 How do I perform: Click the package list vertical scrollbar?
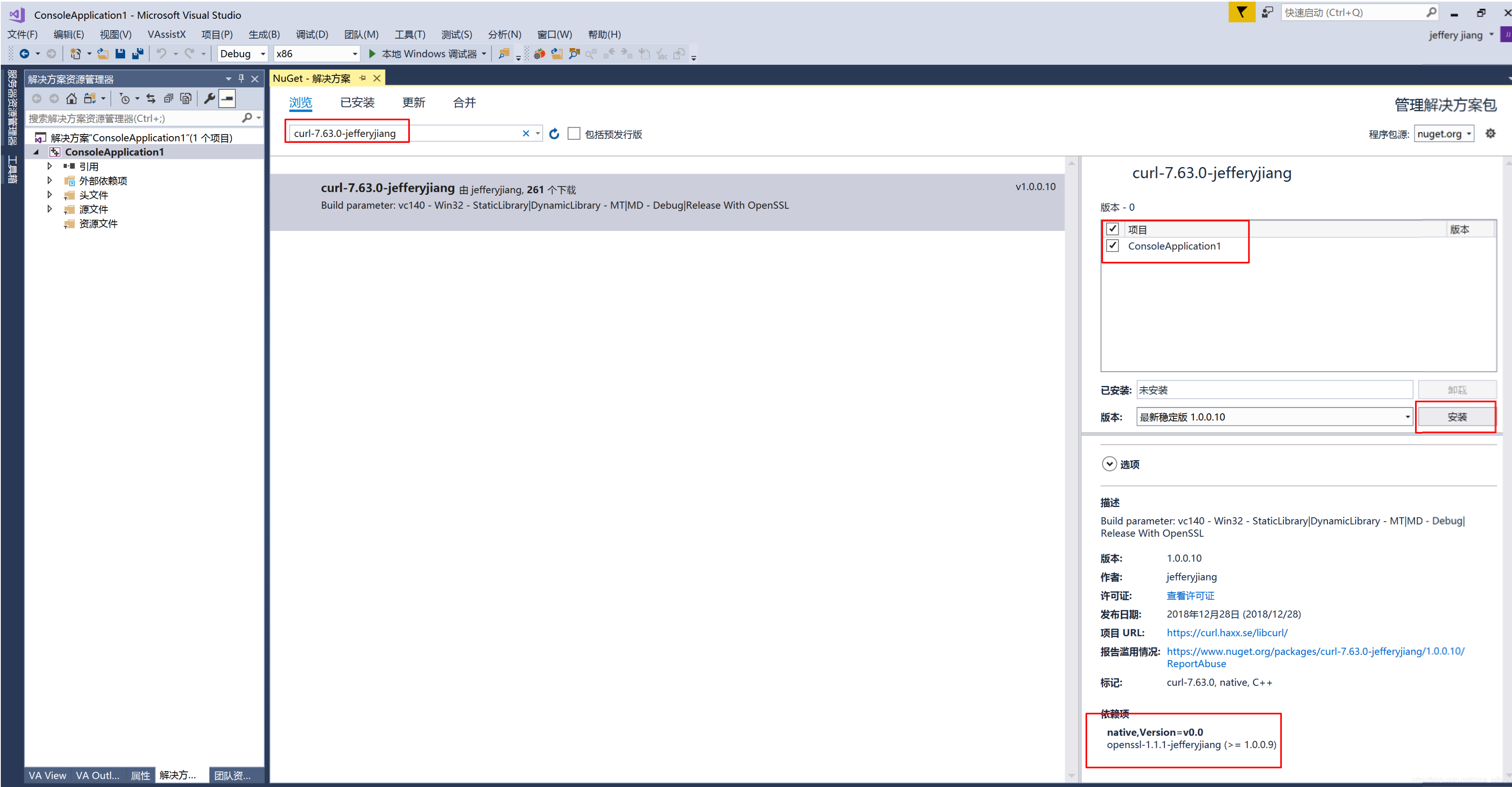click(x=1071, y=470)
